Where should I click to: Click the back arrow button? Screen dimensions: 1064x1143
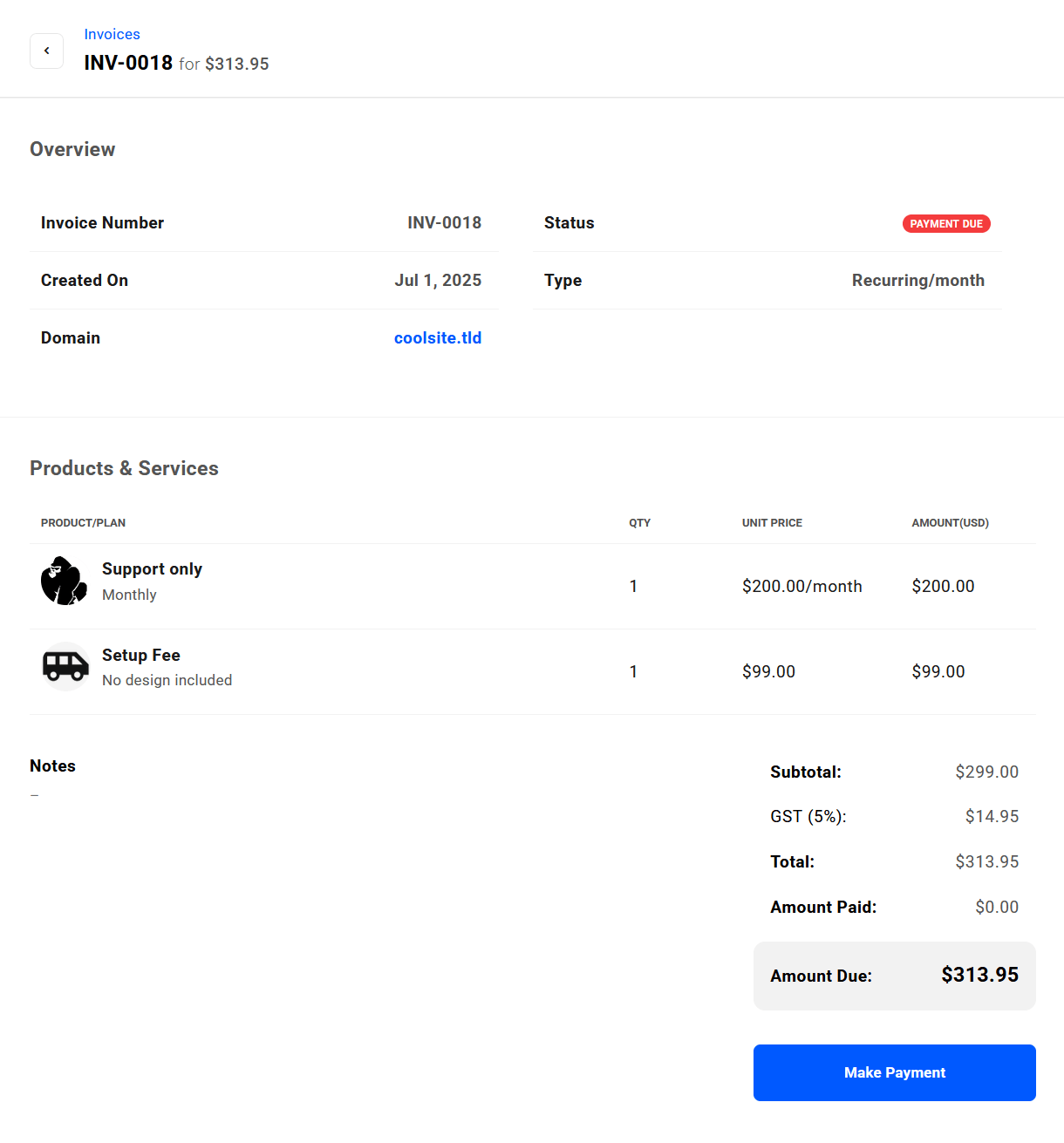tap(46, 51)
